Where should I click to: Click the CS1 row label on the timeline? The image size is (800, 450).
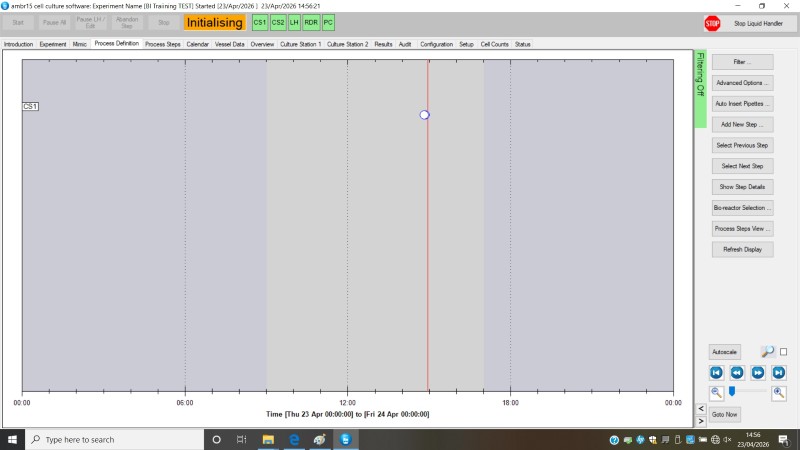coord(30,106)
